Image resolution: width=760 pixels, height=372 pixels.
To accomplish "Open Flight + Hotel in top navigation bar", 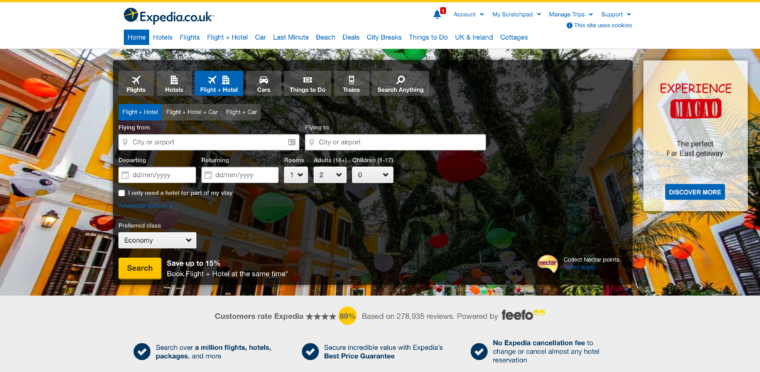I will pyautogui.click(x=227, y=37).
